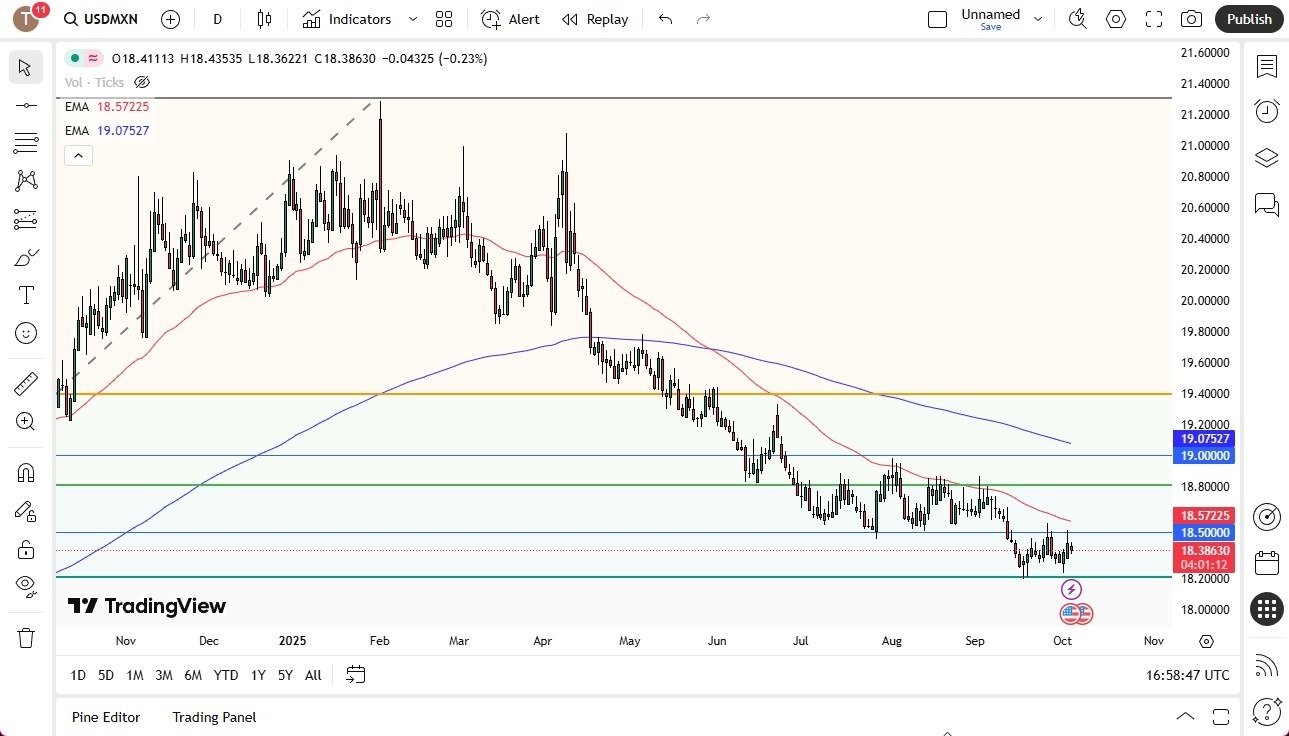Click the 16:58:47 UTC timezone display
Viewport: 1289px width, 736px height.
(1188, 675)
